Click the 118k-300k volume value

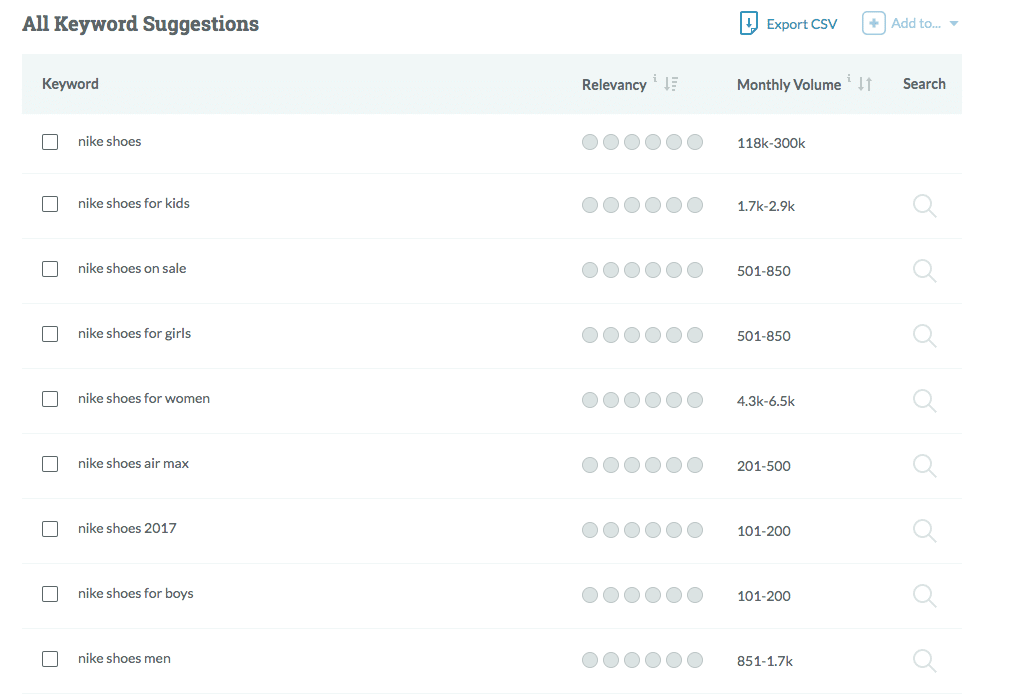click(771, 143)
